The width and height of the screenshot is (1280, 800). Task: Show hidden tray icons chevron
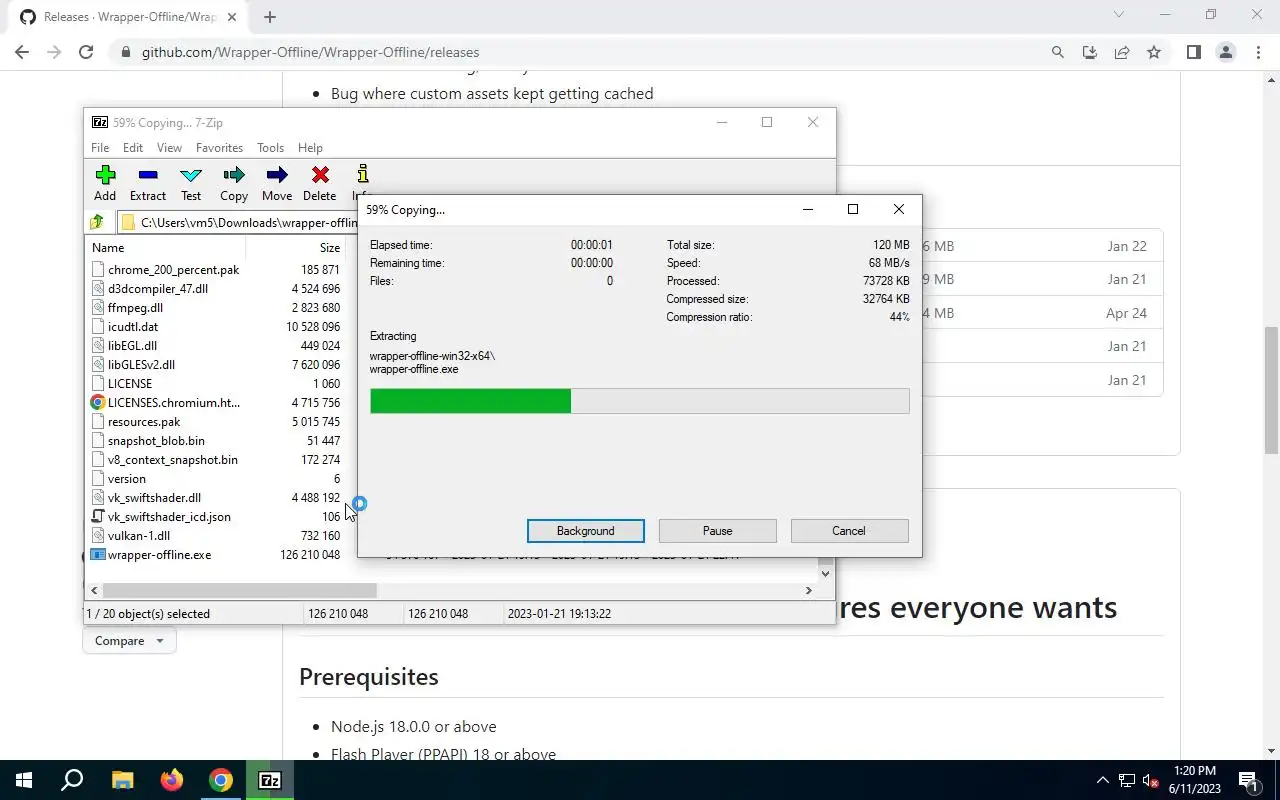pos(1103,780)
